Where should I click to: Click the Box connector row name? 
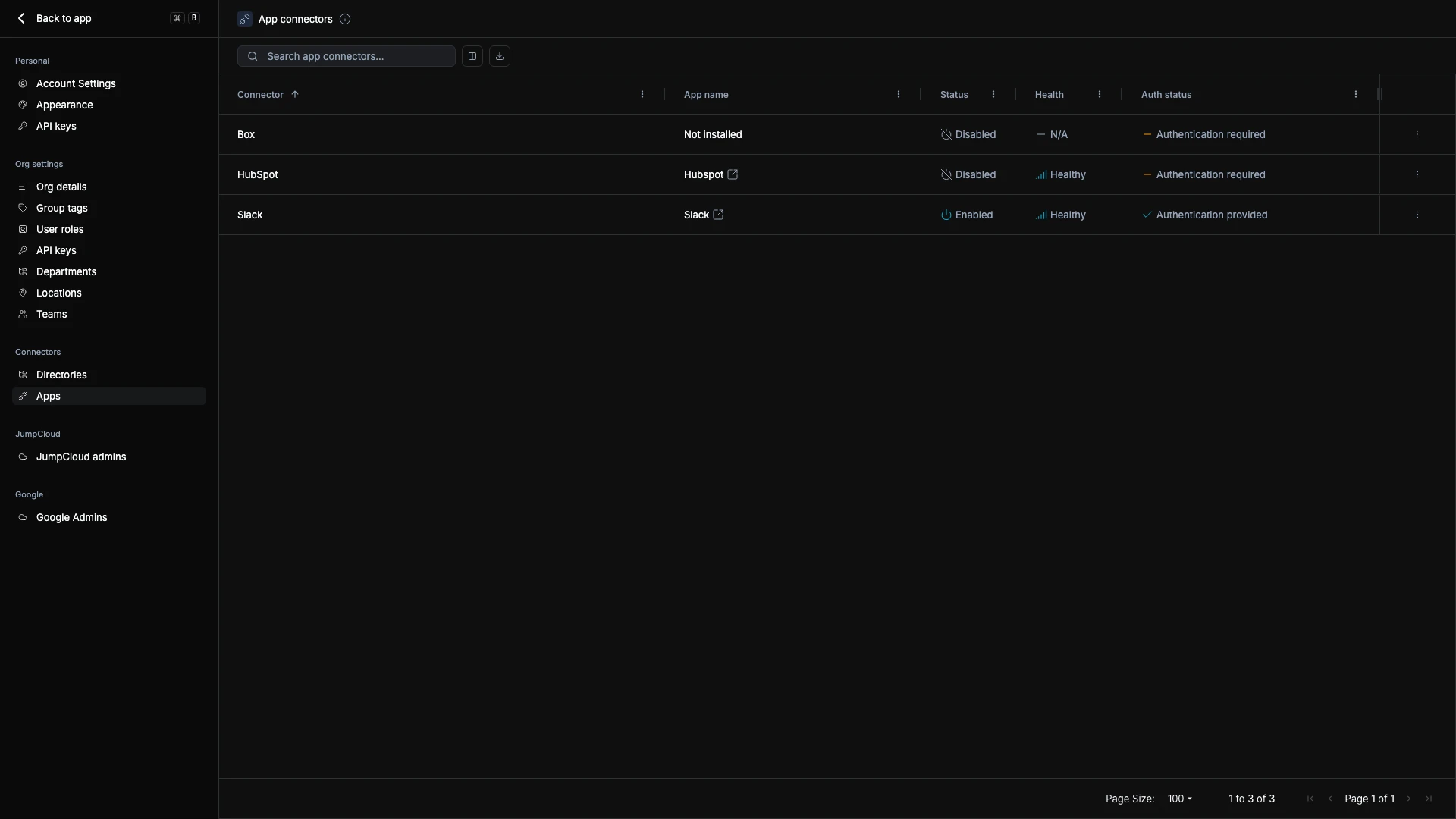point(246,134)
